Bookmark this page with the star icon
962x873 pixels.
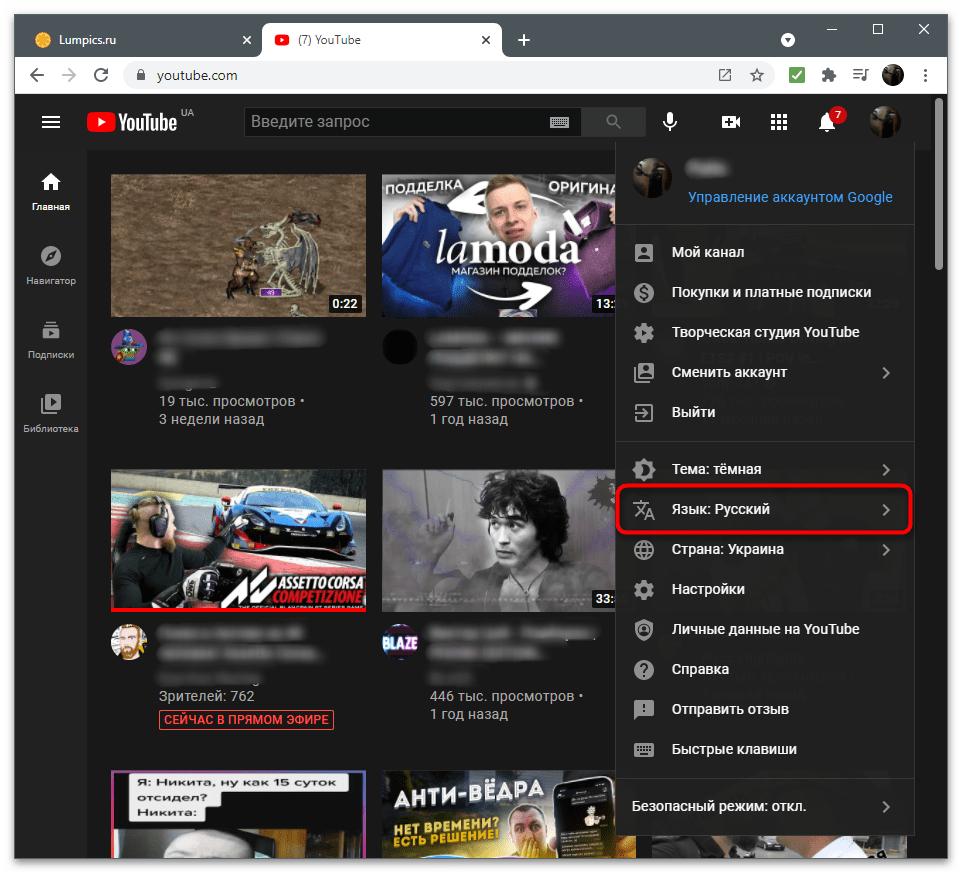(757, 75)
